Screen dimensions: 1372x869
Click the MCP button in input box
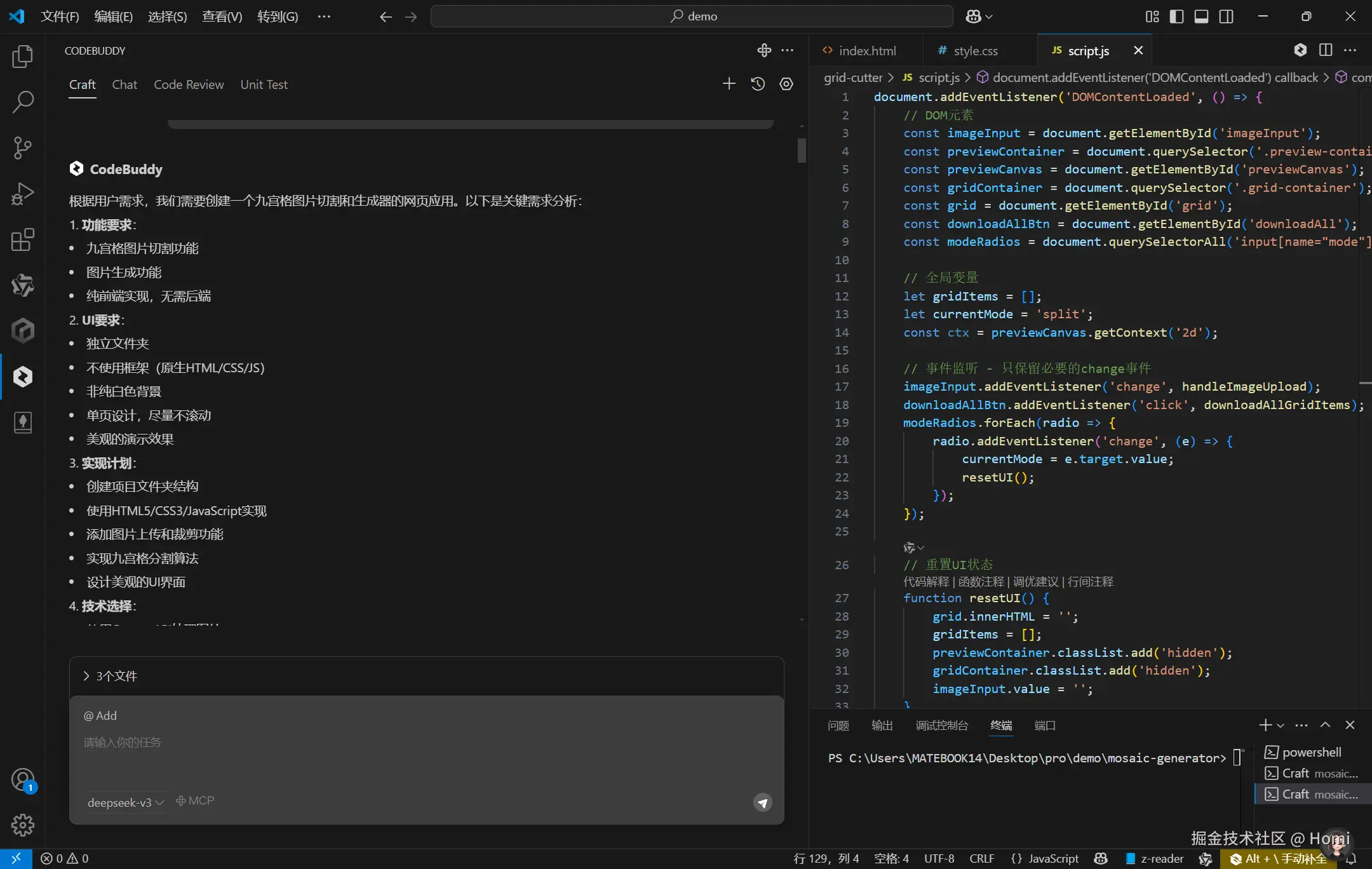pyautogui.click(x=195, y=801)
